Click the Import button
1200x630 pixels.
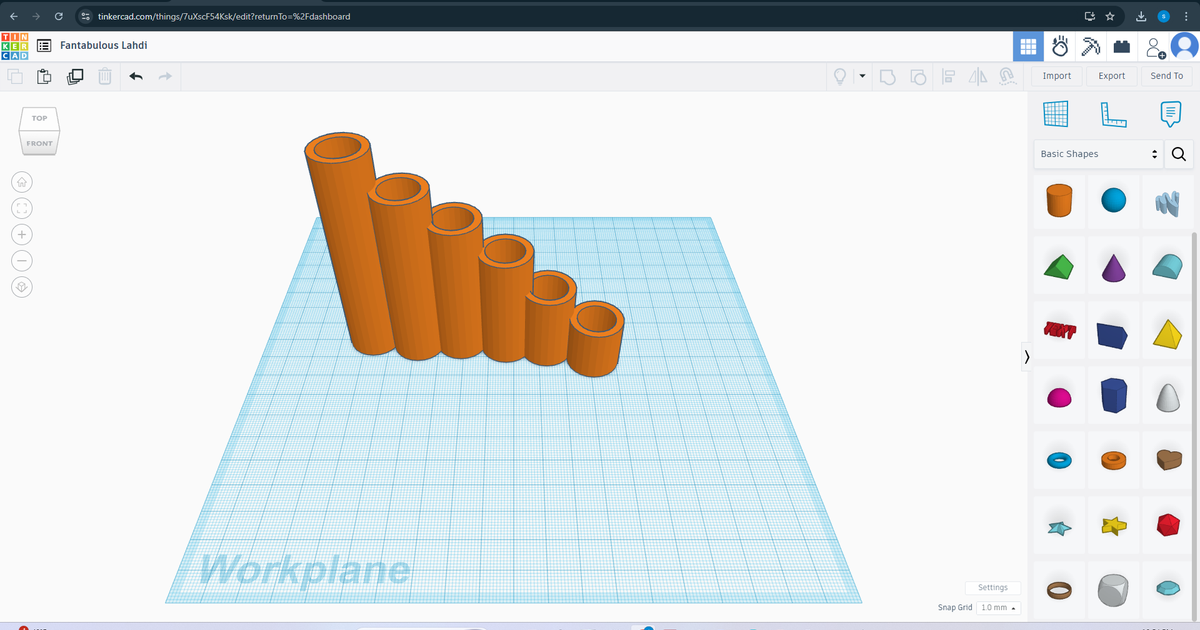[1056, 76]
